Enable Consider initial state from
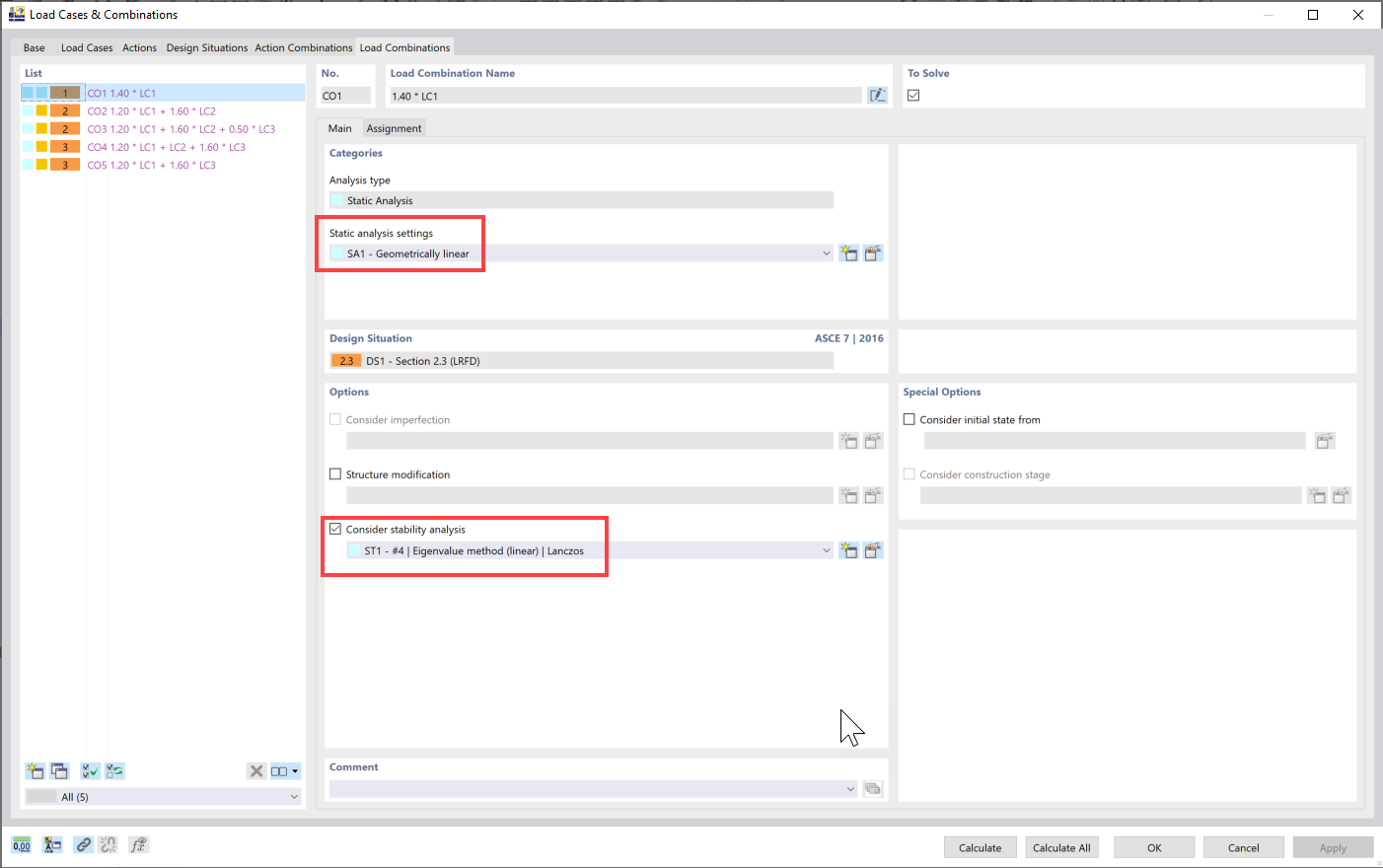The height and width of the screenshot is (868, 1383). tap(909, 418)
